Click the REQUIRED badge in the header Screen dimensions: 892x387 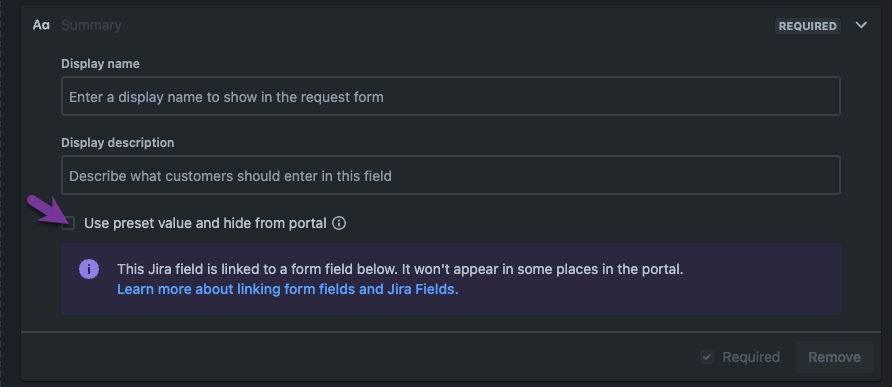click(x=808, y=26)
